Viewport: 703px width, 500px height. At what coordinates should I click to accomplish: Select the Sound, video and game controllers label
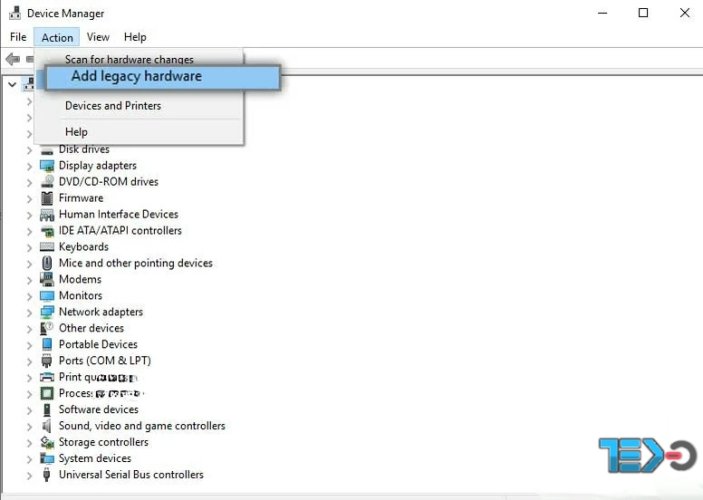(142, 426)
